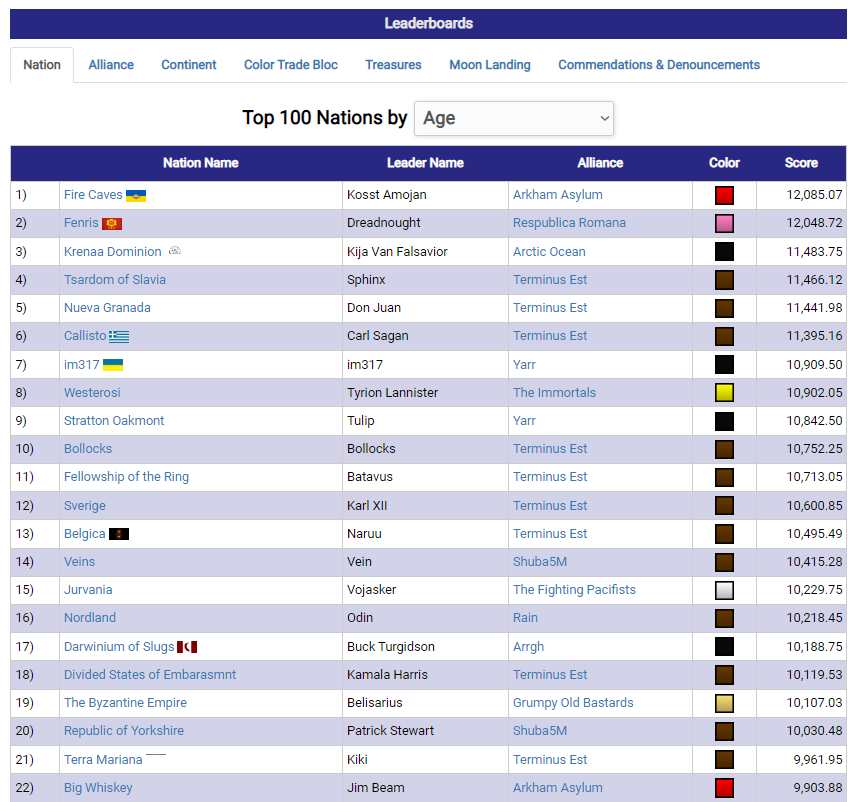Viewport: 848px width, 802px height.
Task: Click the tan swatch for The Byzantine Empire
Action: coord(724,703)
